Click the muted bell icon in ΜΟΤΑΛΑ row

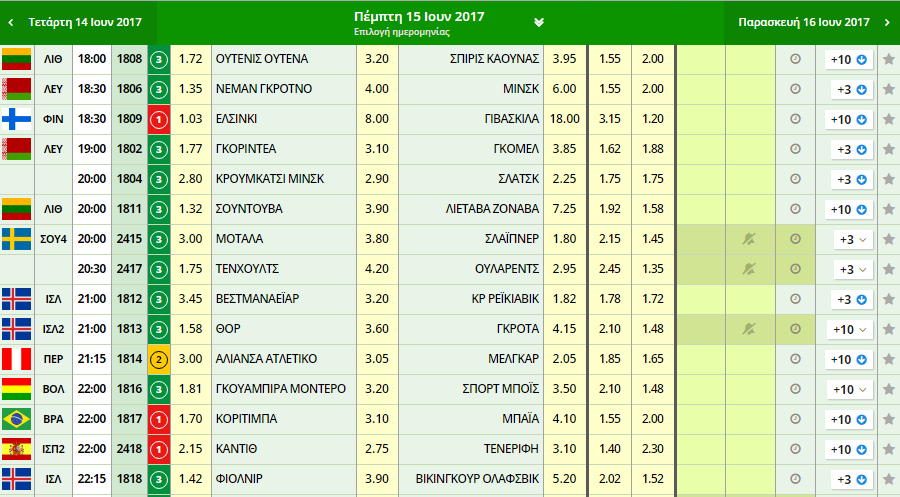click(x=750, y=239)
